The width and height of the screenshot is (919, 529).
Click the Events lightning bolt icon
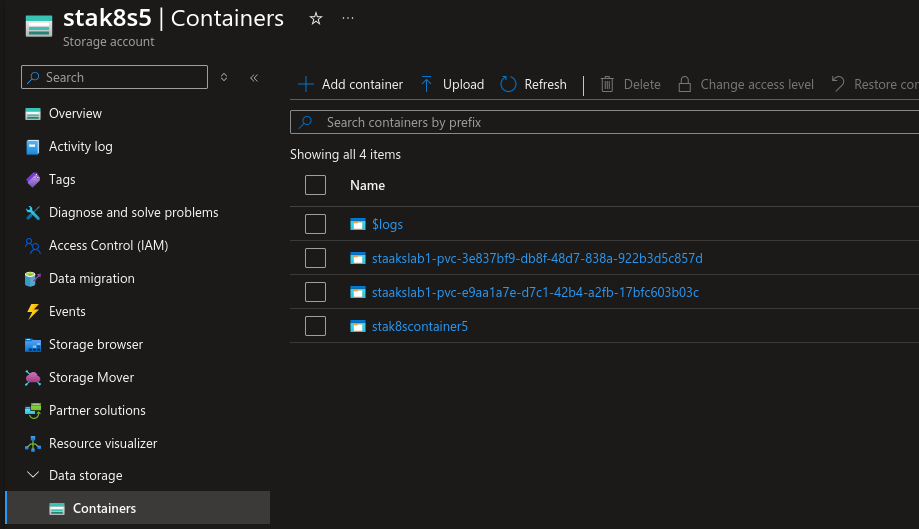(x=33, y=312)
